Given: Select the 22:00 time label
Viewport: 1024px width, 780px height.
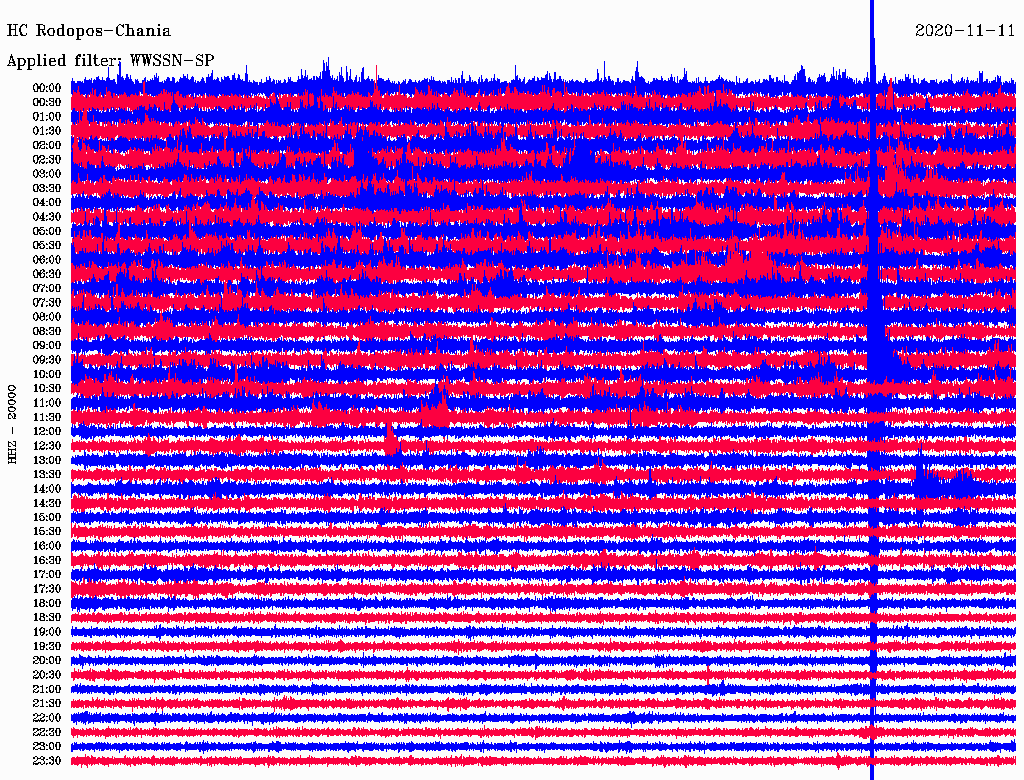Looking at the screenshot, I should point(47,718).
